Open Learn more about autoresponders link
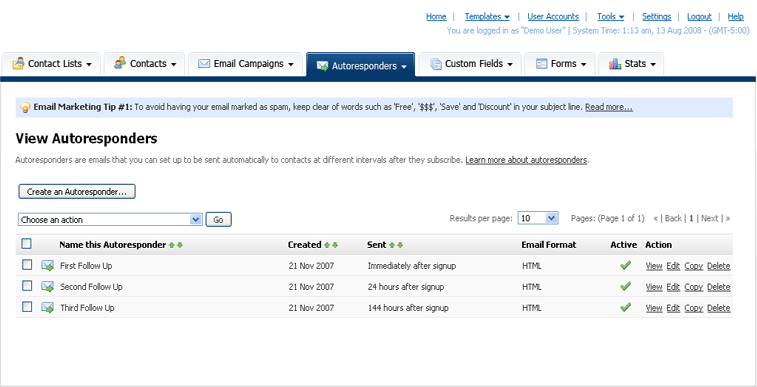Viewport: 757px width, 387px height. [x=526, y=160]
